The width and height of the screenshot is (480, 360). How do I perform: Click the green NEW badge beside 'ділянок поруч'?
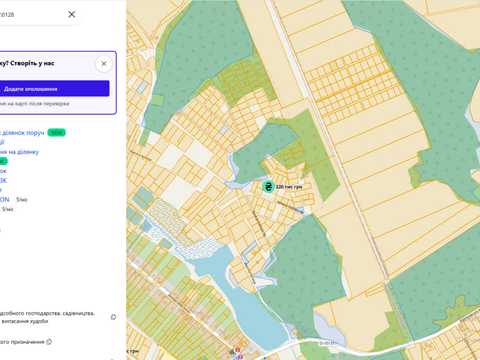[57, 133]
